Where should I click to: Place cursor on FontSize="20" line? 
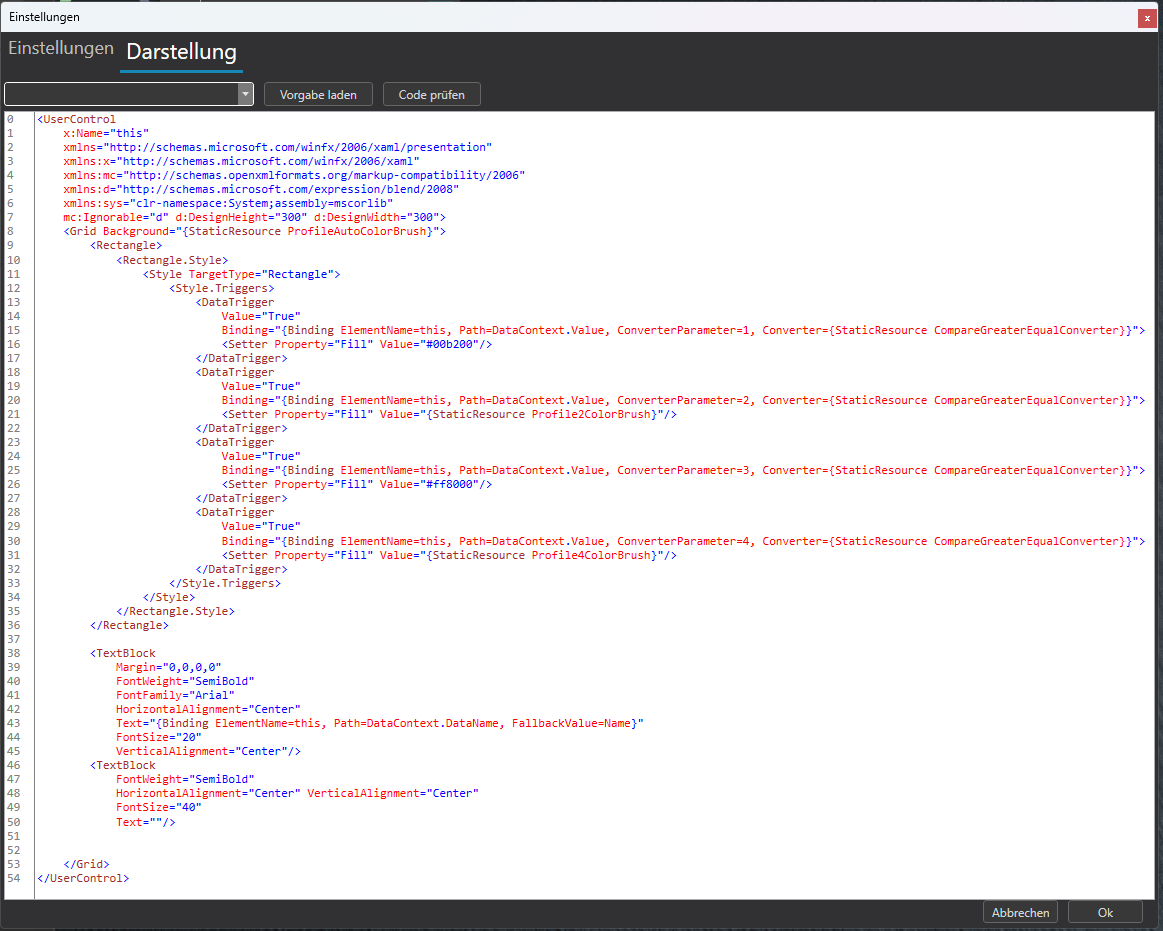[158, 737]
